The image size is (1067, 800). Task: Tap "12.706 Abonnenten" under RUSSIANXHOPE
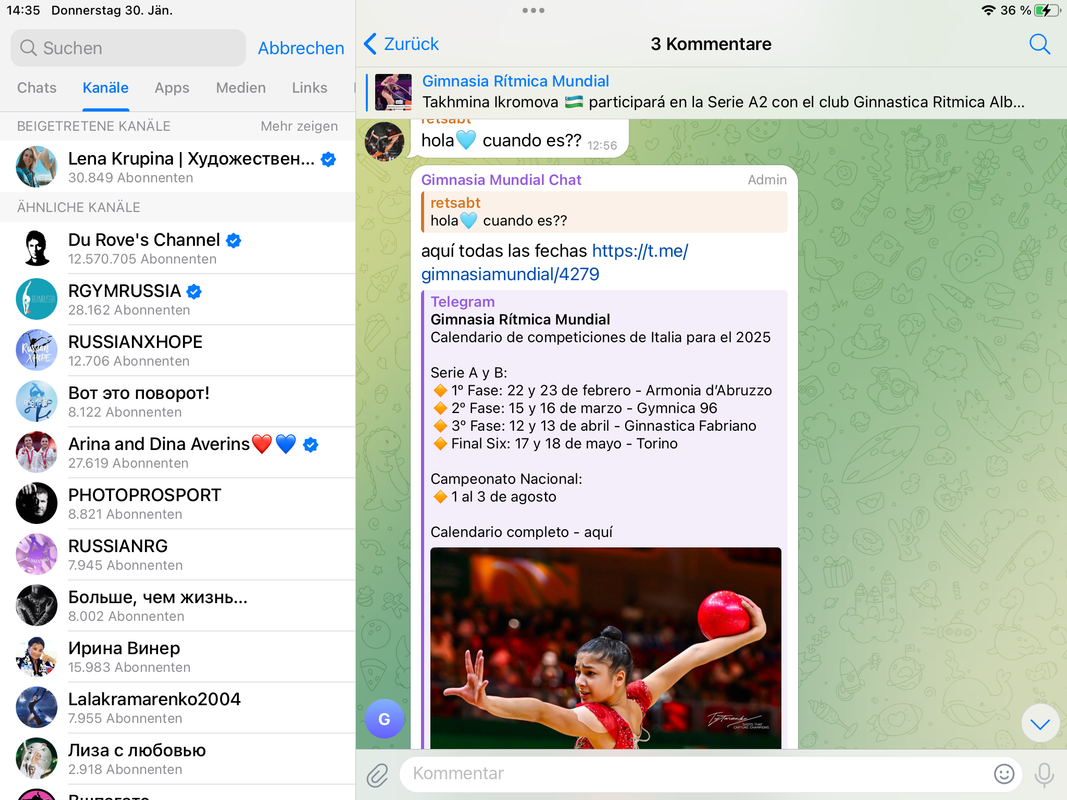pyautogui.click(x=129, y=361)
